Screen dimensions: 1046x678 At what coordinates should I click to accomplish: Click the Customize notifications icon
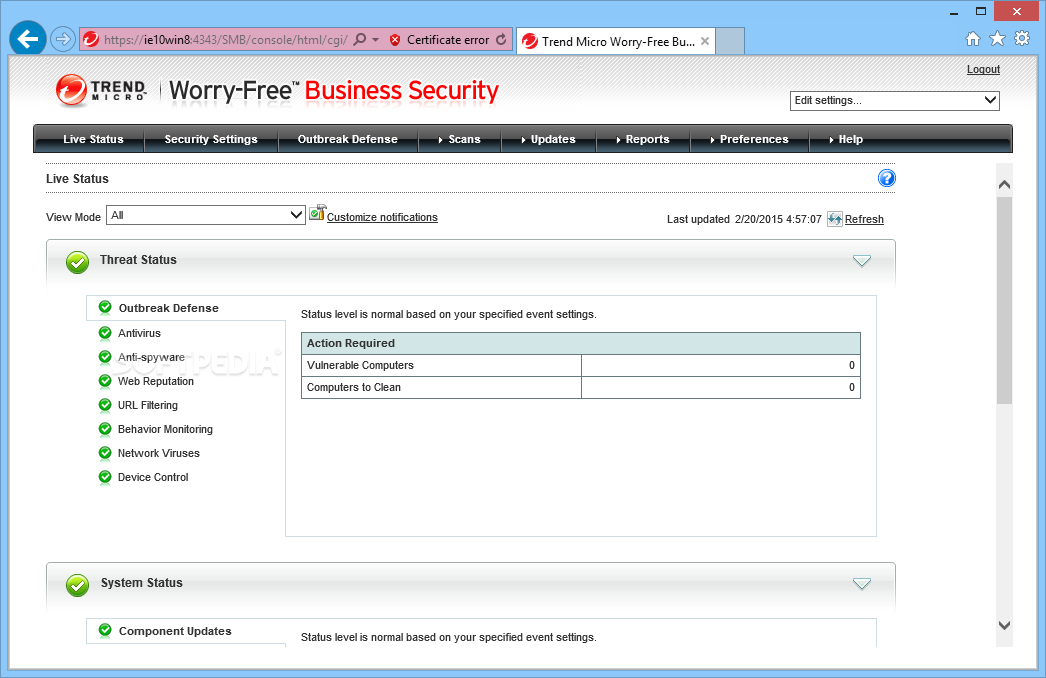tap(318, 213)
